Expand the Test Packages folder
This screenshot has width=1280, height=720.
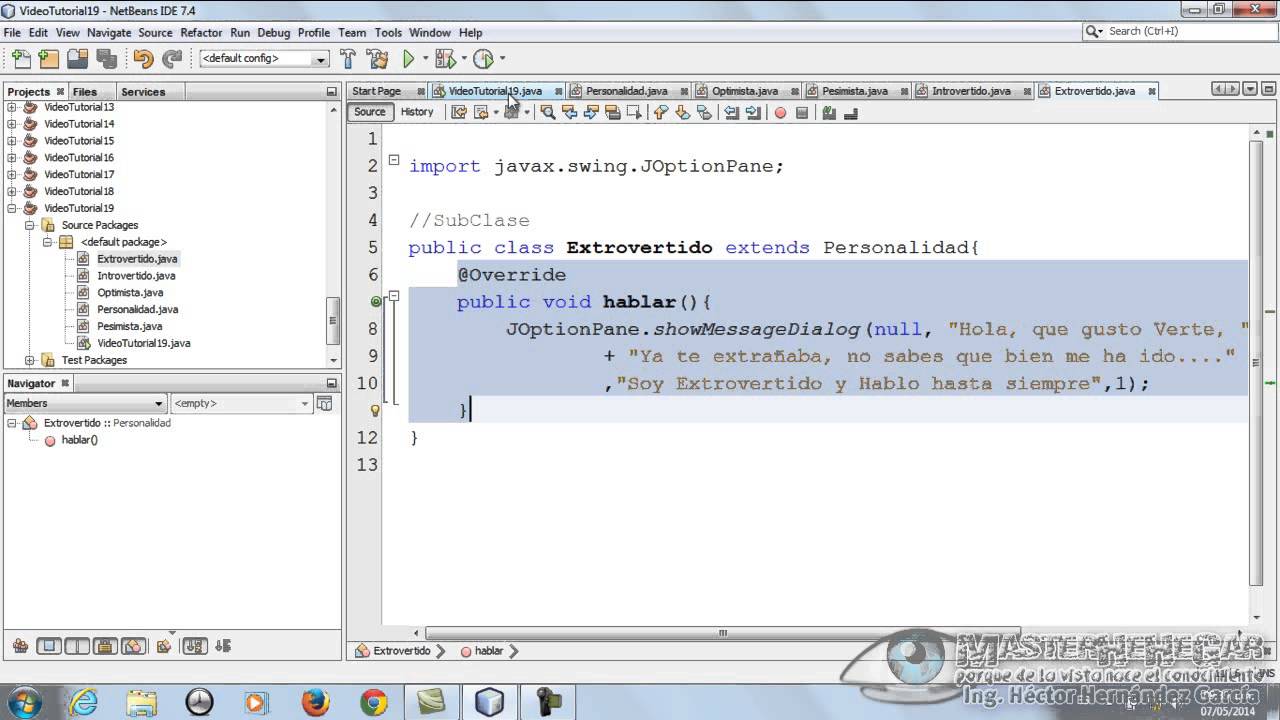[x=30, y=360]
